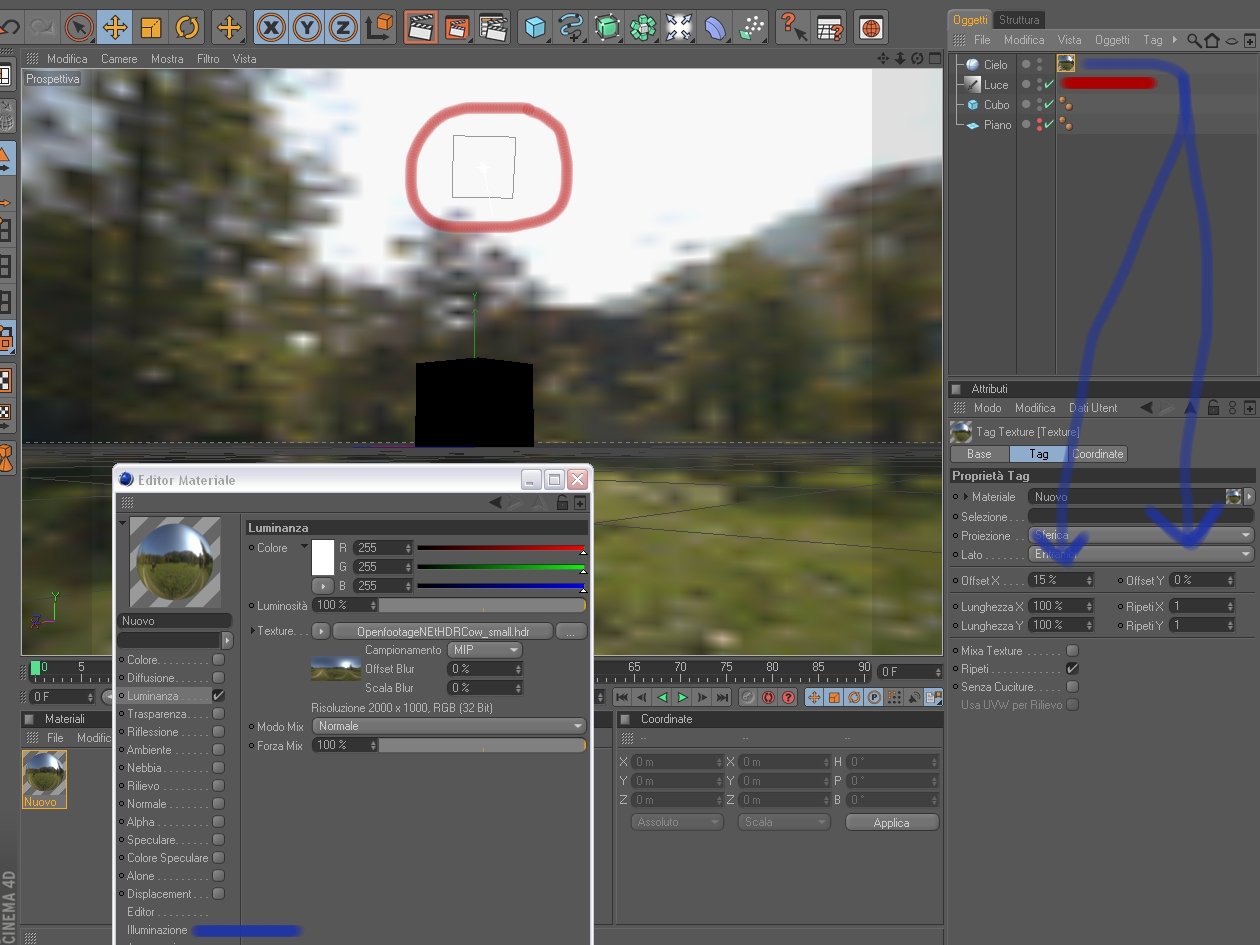Click the Applica button
Image resolution: width=1260 pixels, height=945 pixels.
tap(891, 823)
